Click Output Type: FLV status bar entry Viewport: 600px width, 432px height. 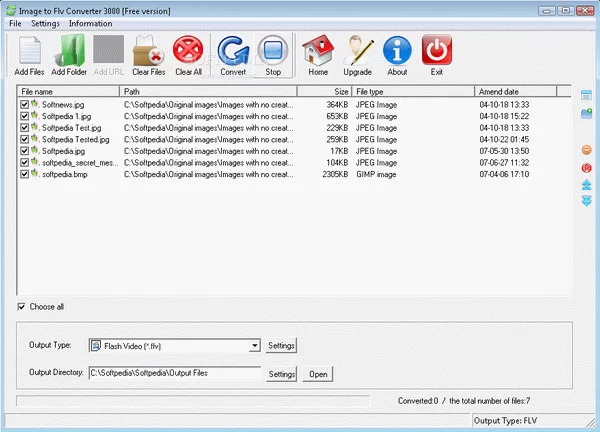tap(505, 421)
